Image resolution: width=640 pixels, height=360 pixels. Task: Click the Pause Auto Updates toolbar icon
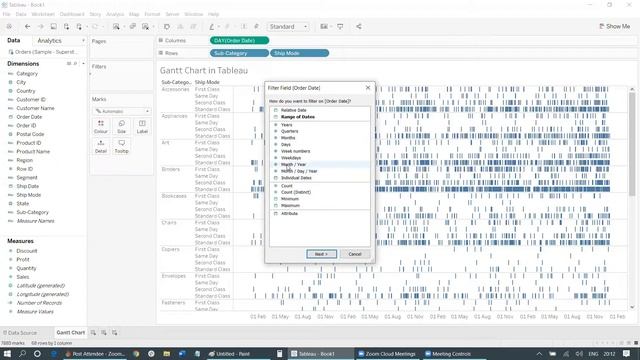pos(79,27)
